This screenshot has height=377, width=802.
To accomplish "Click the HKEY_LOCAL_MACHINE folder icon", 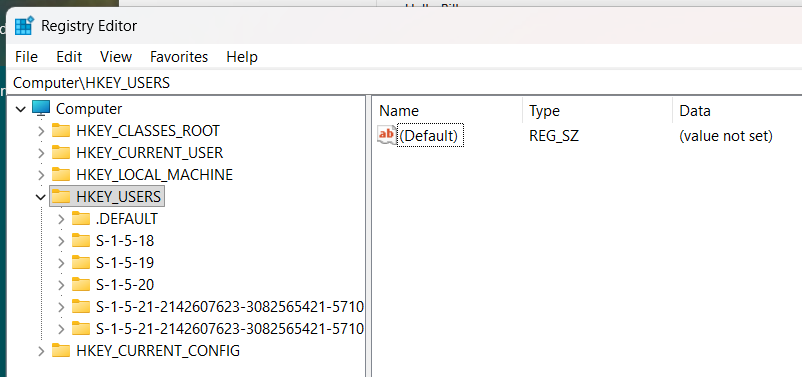I will coord(61,174).
